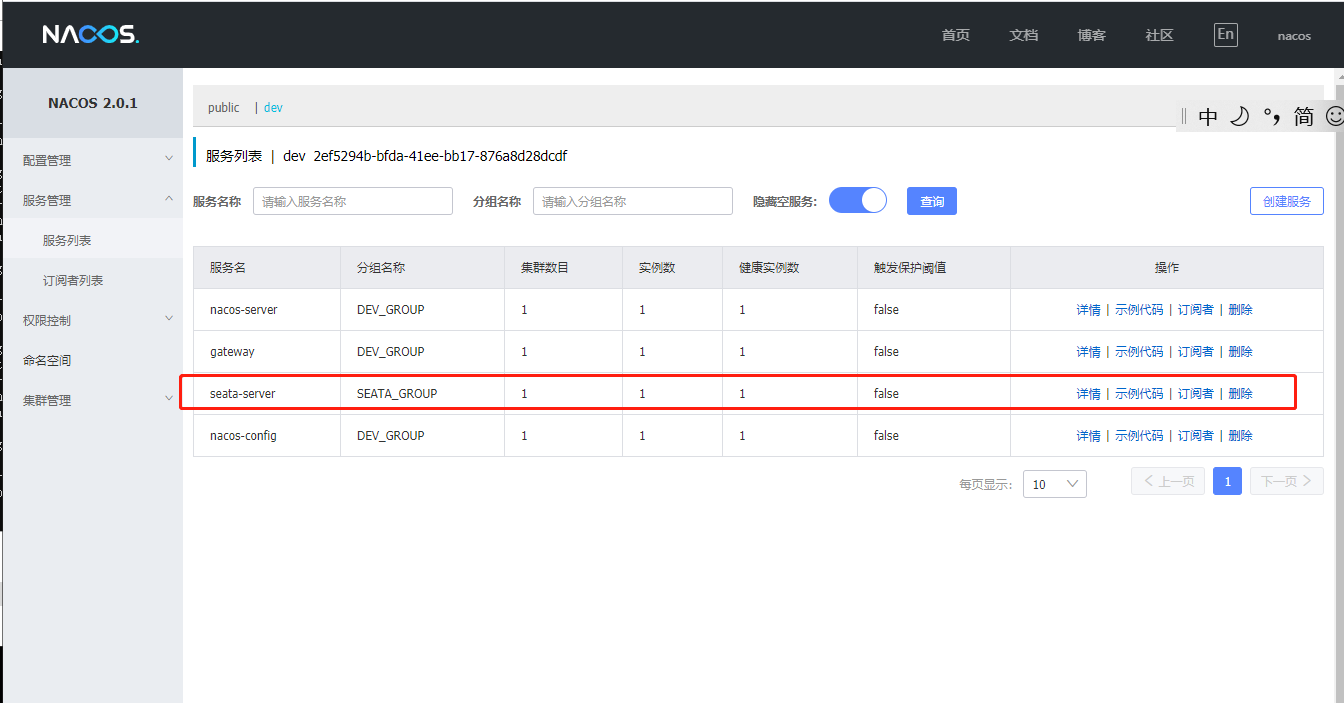Open 订阅者 for nacos-config
Screen dimensions: 1344x703
click(1196, 436)
